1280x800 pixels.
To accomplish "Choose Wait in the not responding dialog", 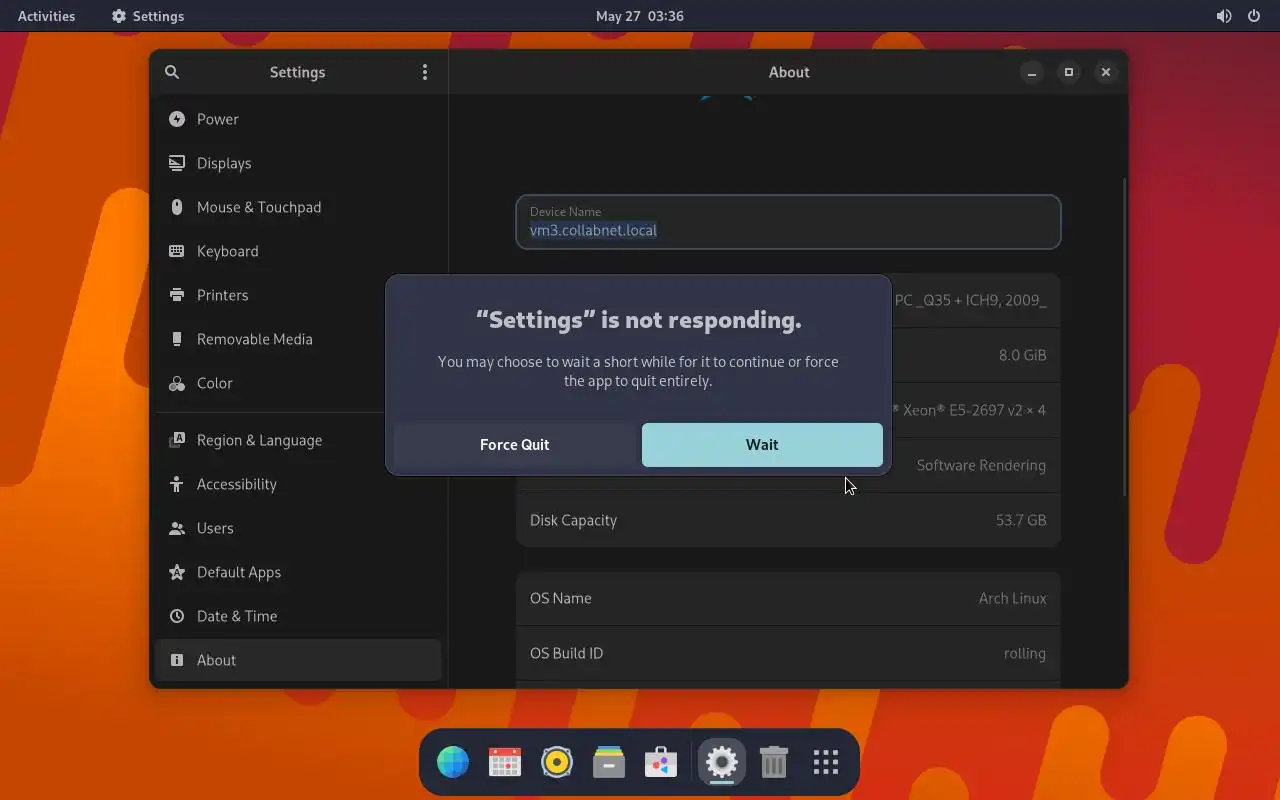I will pos(762,445).
